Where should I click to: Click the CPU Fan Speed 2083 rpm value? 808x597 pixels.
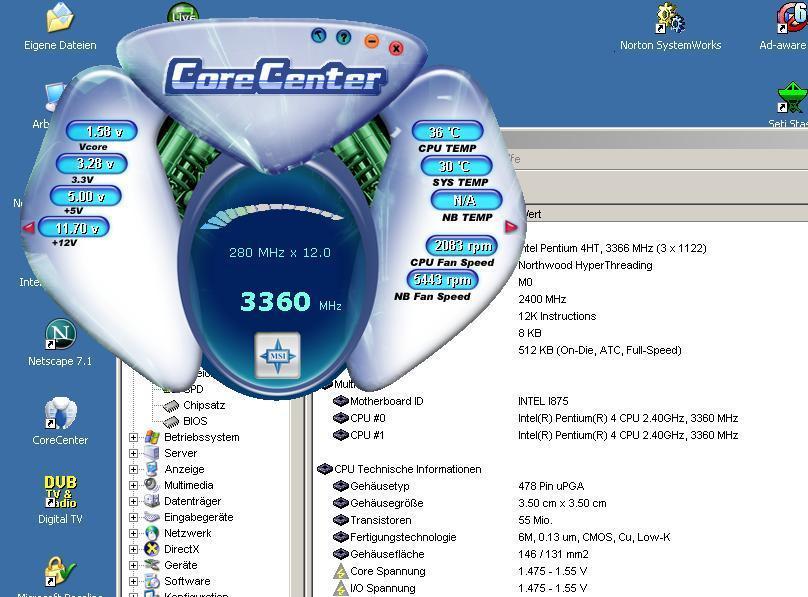pyautogui.click(x=462, y=246)
